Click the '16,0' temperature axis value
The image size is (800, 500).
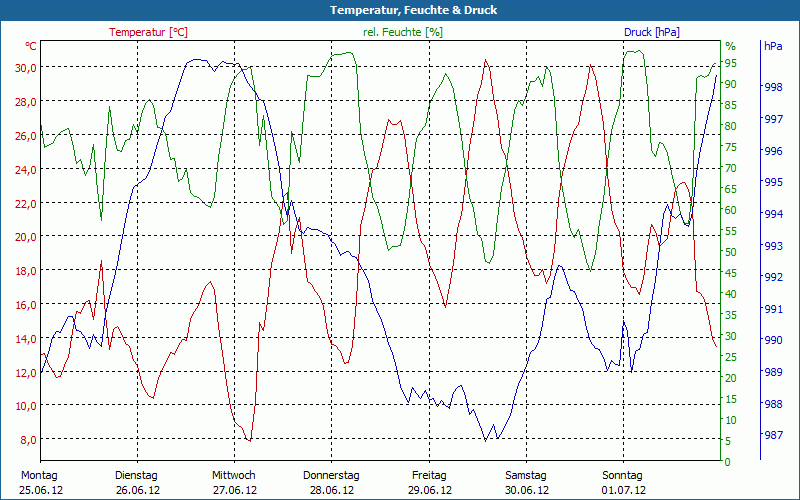[x=26, y=305]
